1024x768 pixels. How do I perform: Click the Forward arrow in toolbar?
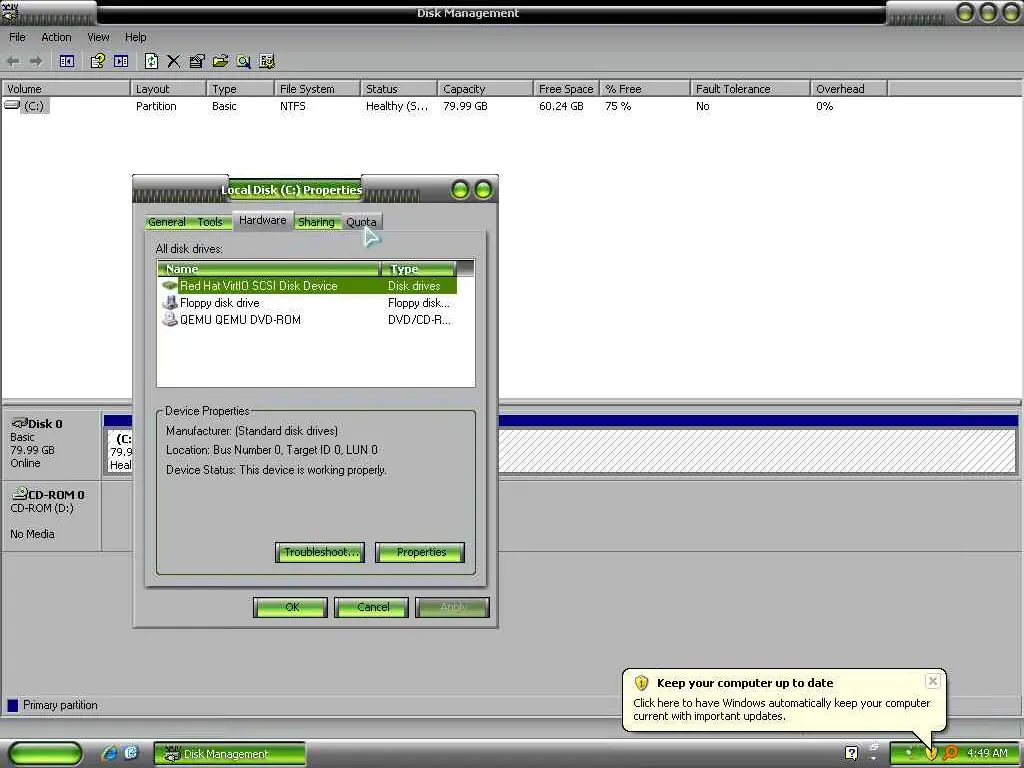pyautogui.click(x=36, y=61)
